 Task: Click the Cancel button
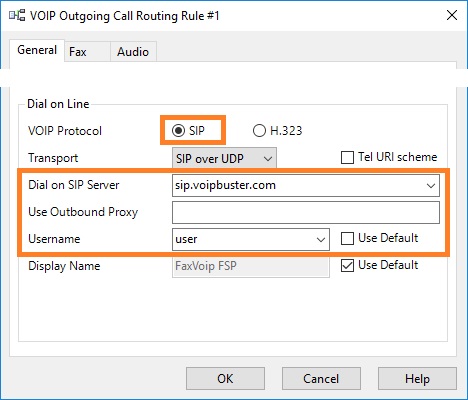pyautogui.click(x=321, y=379)
